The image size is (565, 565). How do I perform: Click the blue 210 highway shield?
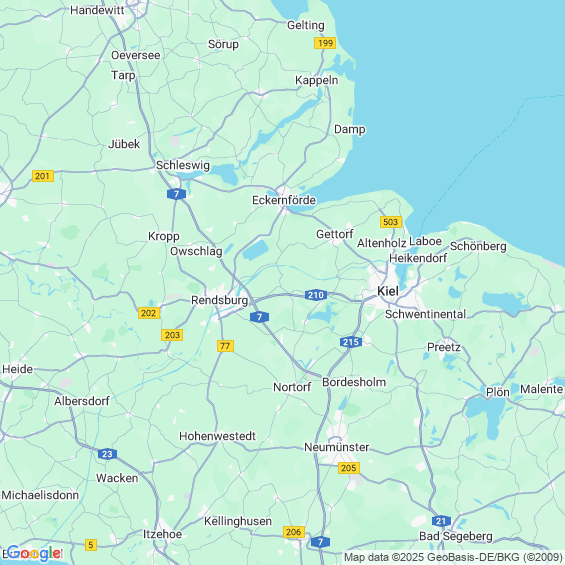(x=316, y=295)
